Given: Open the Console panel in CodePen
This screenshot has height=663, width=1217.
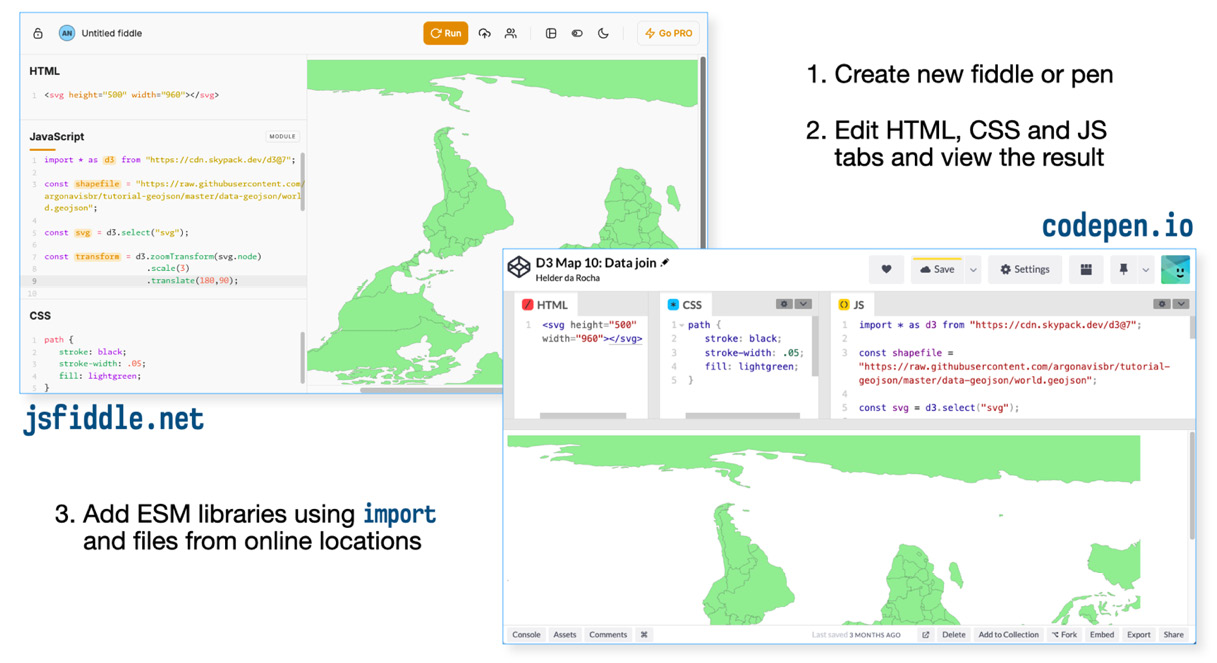Looking at the screenshot, I should point(526,635).
